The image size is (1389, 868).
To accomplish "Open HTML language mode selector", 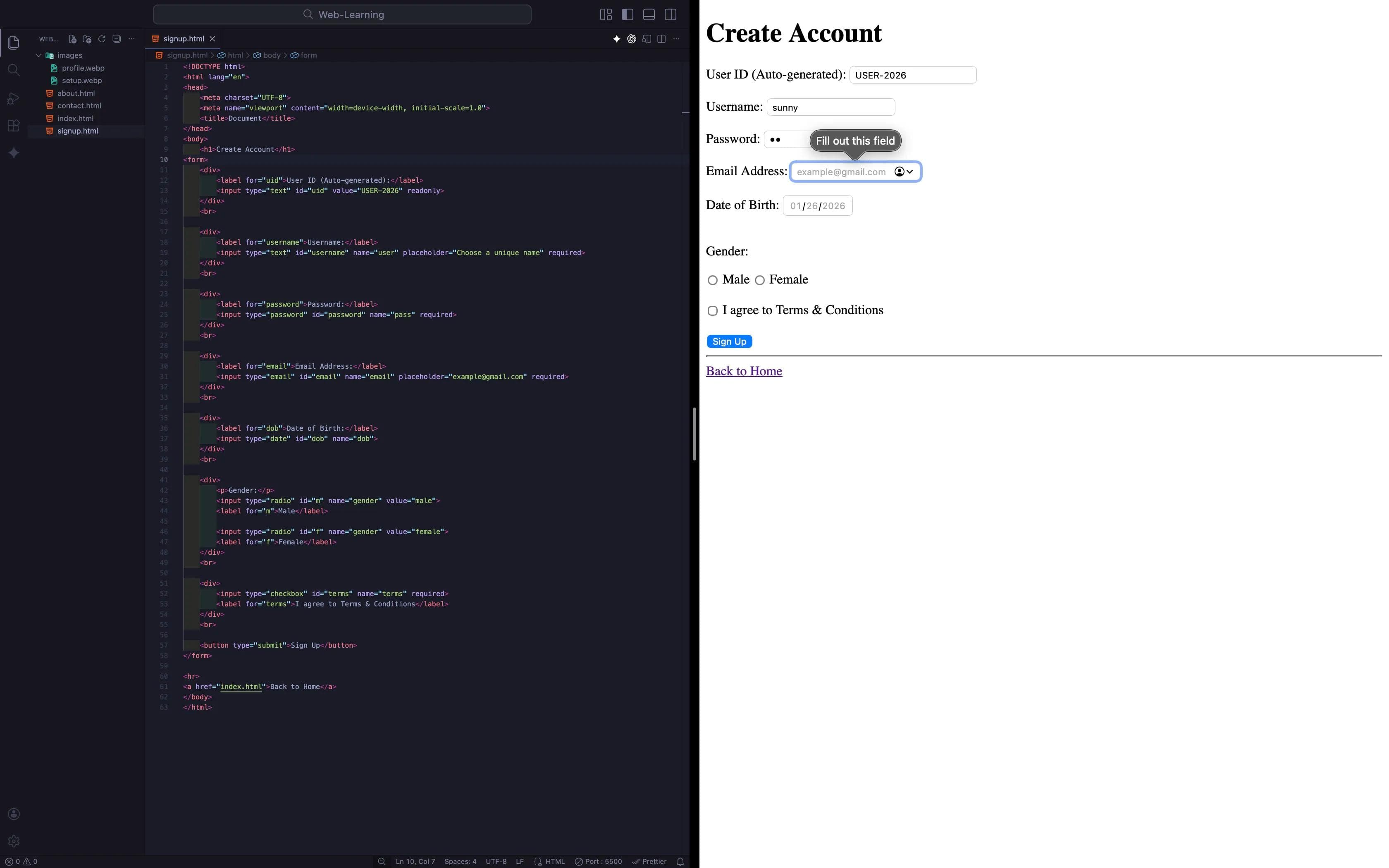I will tap(554, 861).
